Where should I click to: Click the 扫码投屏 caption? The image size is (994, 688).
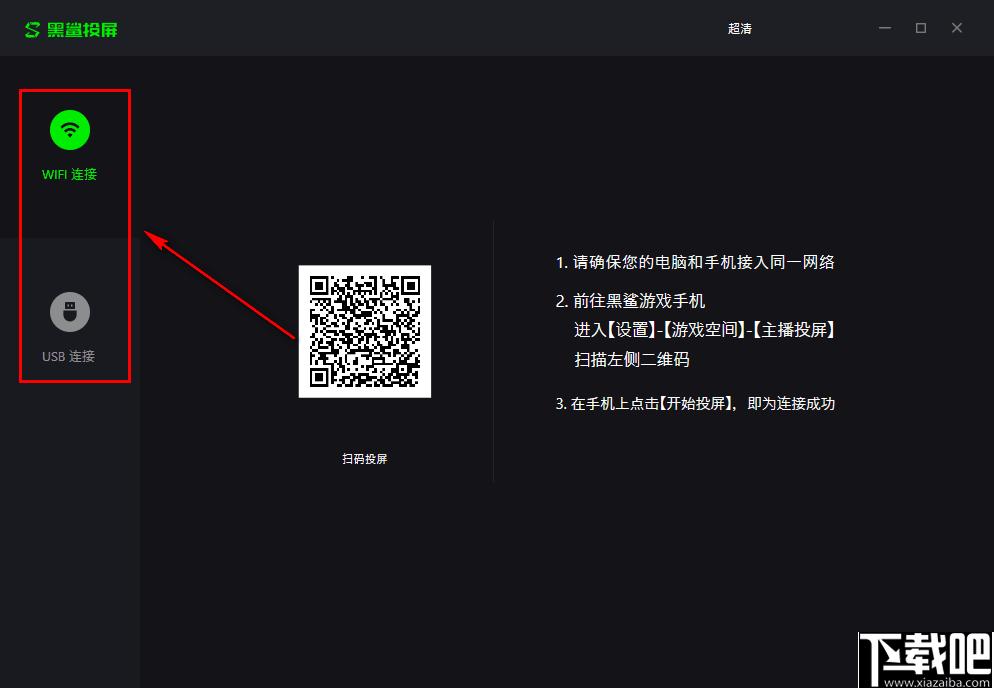pos(365,459)
